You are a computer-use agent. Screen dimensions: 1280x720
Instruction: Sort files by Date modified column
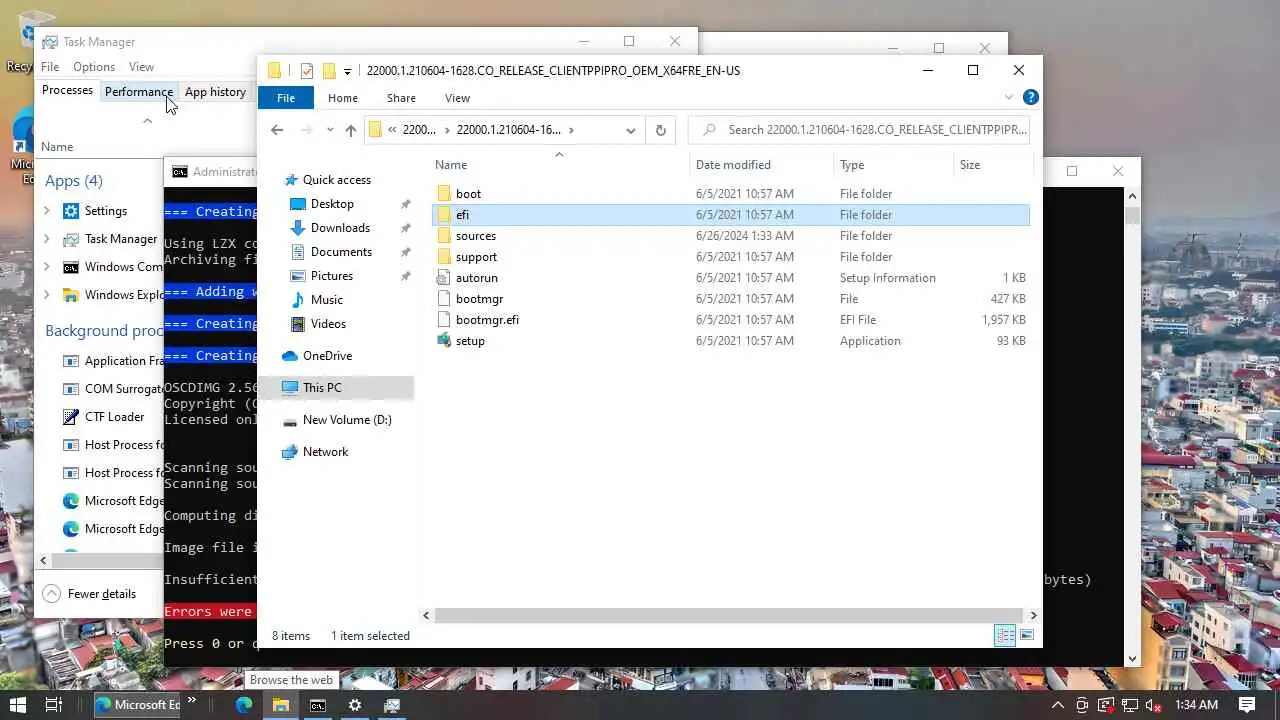pyautogui.click(x=760, y=165)
